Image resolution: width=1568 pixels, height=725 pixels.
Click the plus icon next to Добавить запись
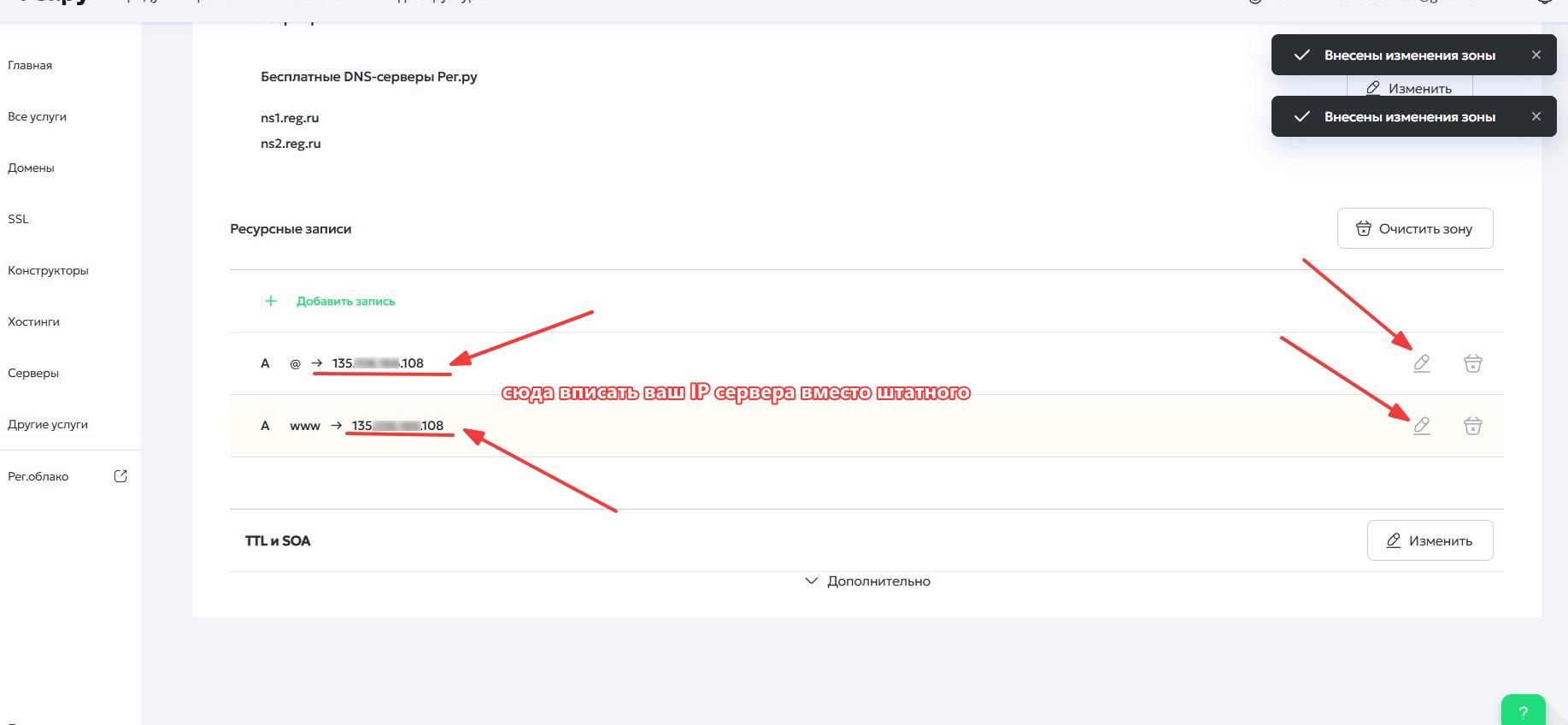pos(271,301)
